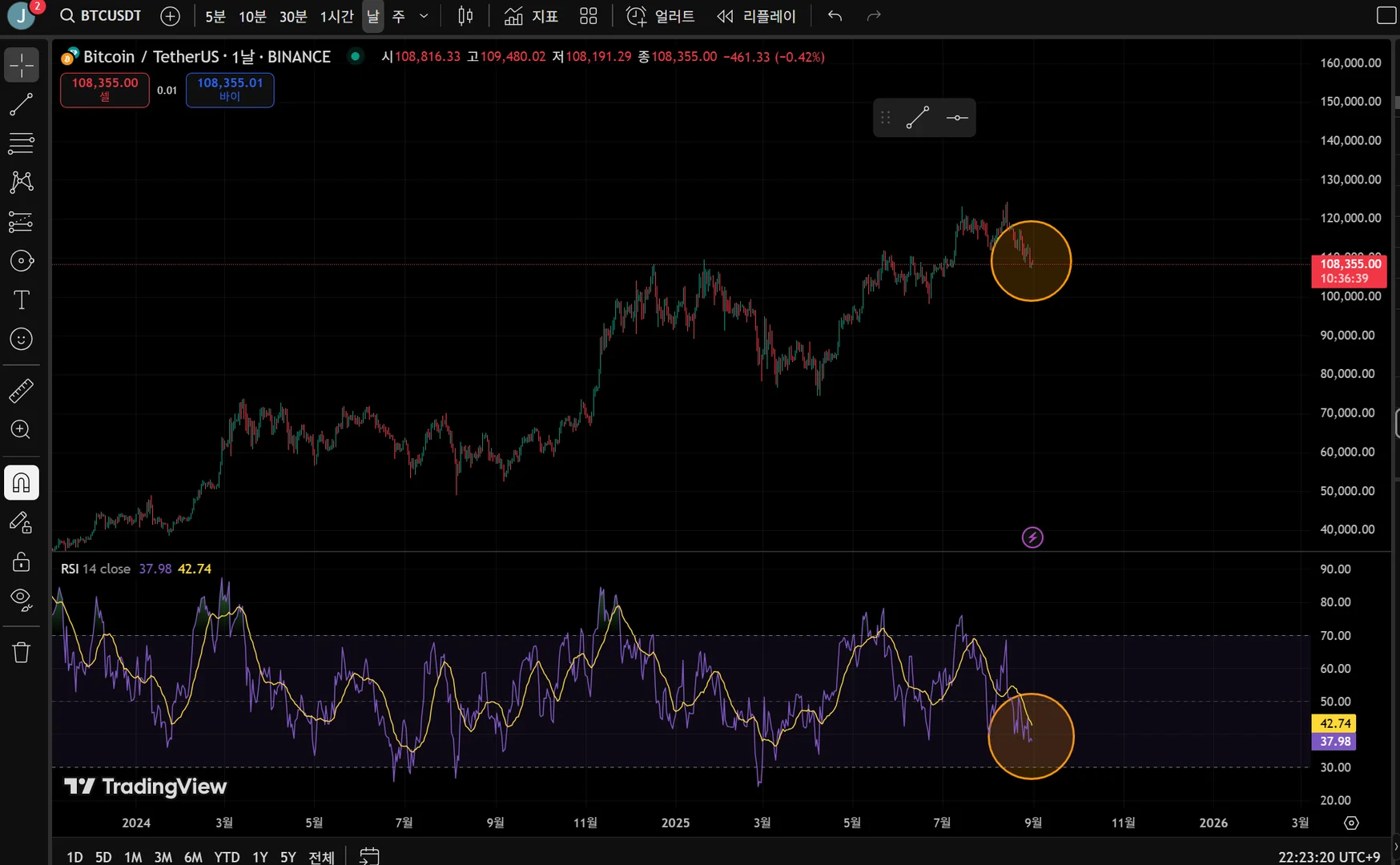Set range to YTD

tap(227, 857)
